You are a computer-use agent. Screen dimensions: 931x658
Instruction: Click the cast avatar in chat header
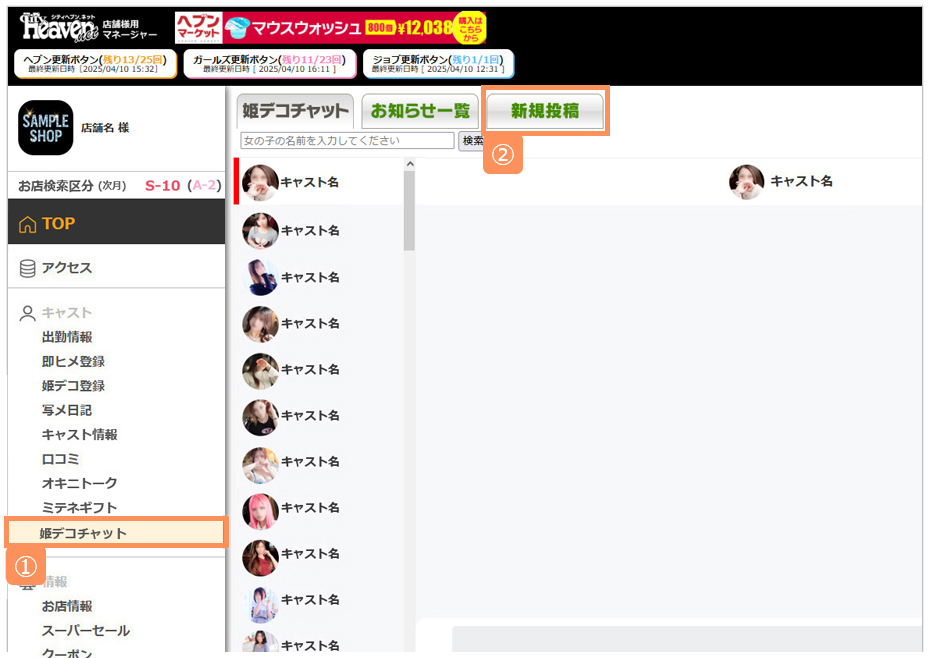pyautogui.click(x=746, y=182)
